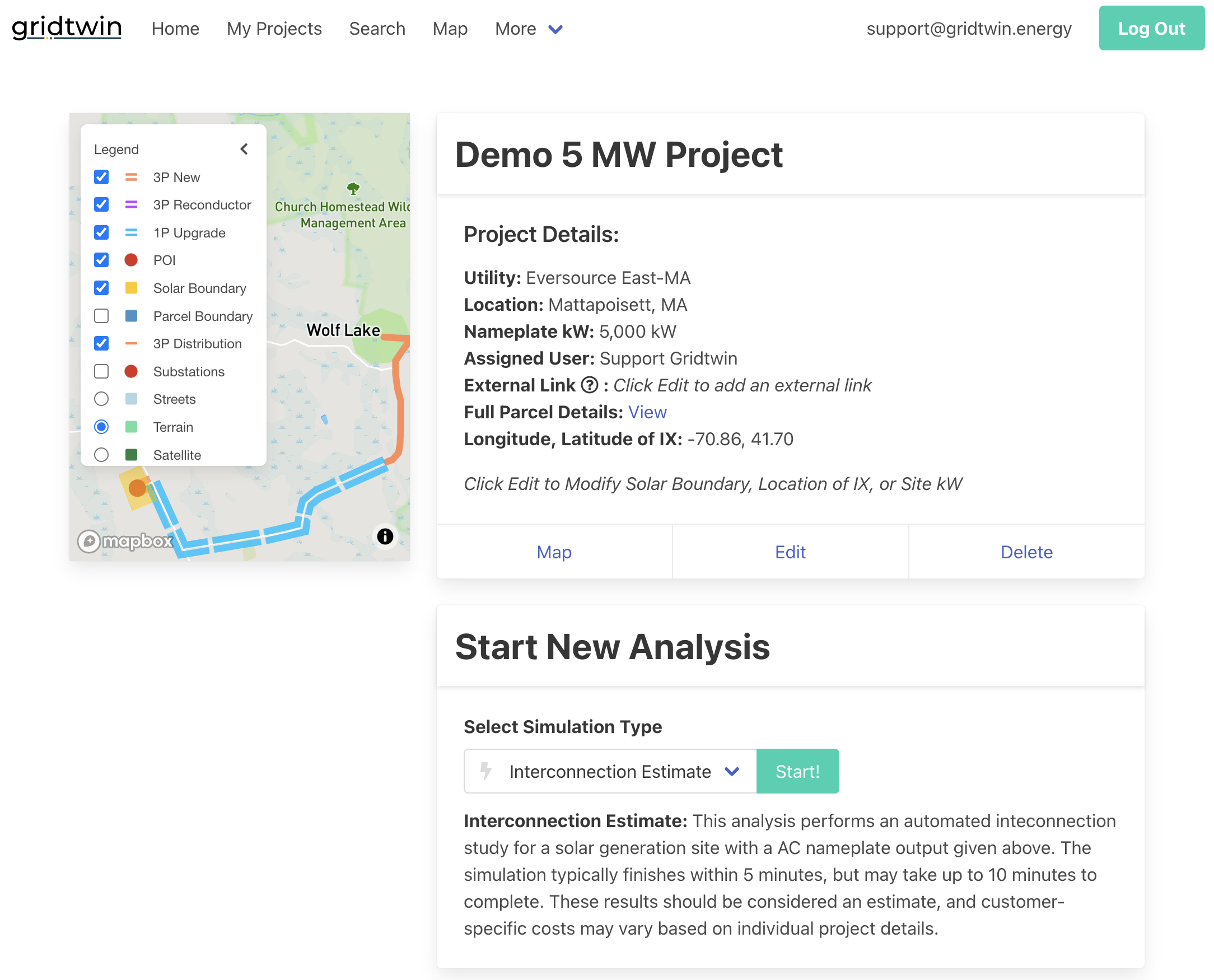Click the 1P Upgrade blue line icon

click(132, 232)
